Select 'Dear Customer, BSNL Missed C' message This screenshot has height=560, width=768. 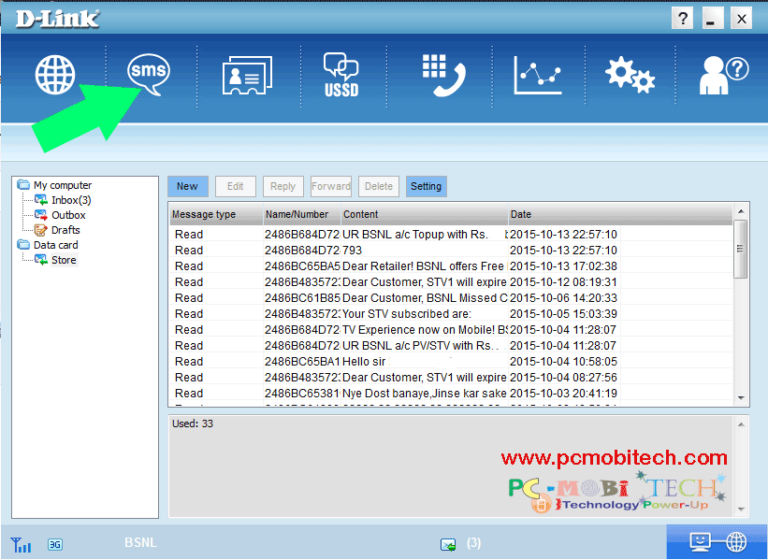point(451,298)
